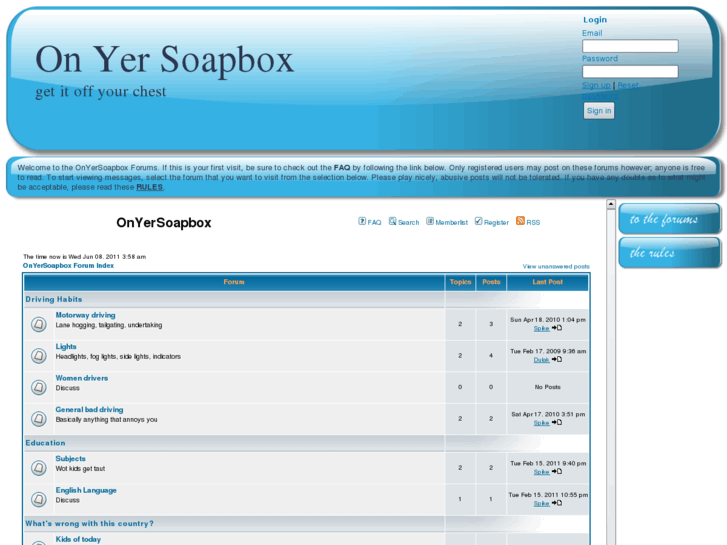View latest post icon in General bad driving row

point(557,423)
